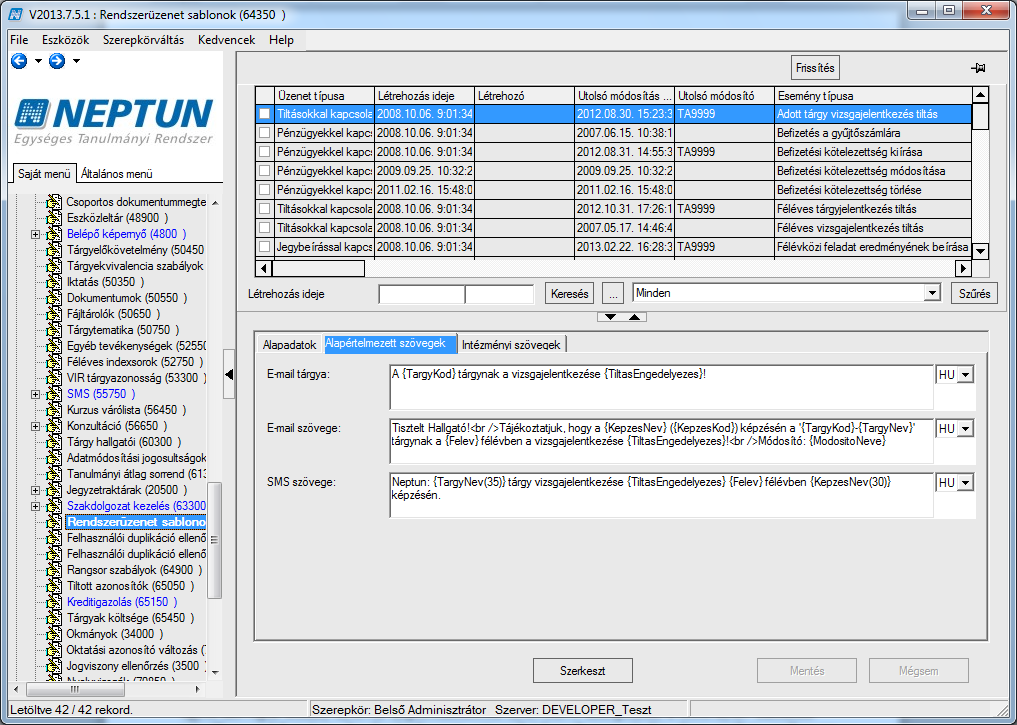Click the icon beside Tiltott azonosítók

pos(55,586)
